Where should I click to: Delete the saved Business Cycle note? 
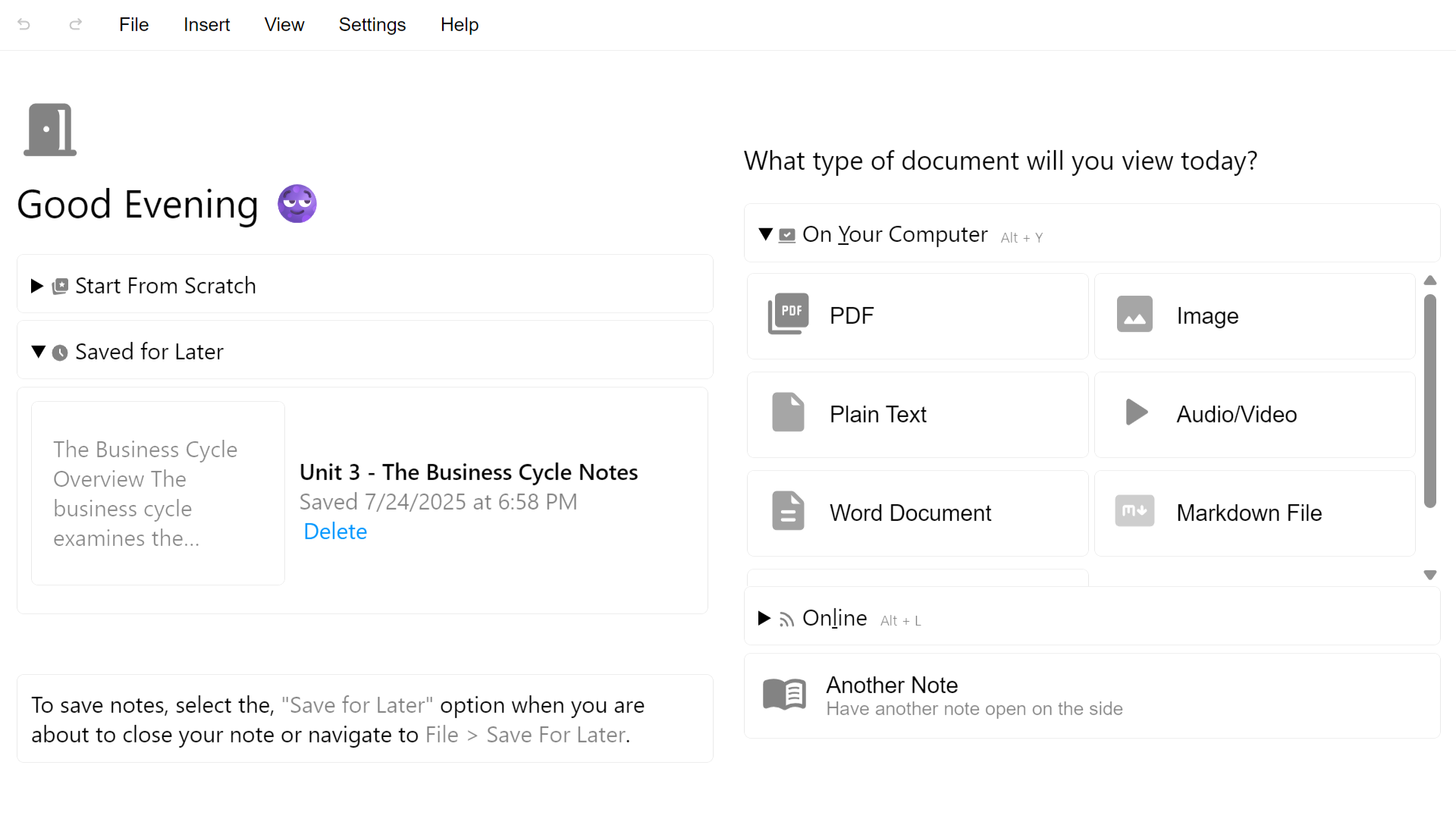click(x=334, y=532)
